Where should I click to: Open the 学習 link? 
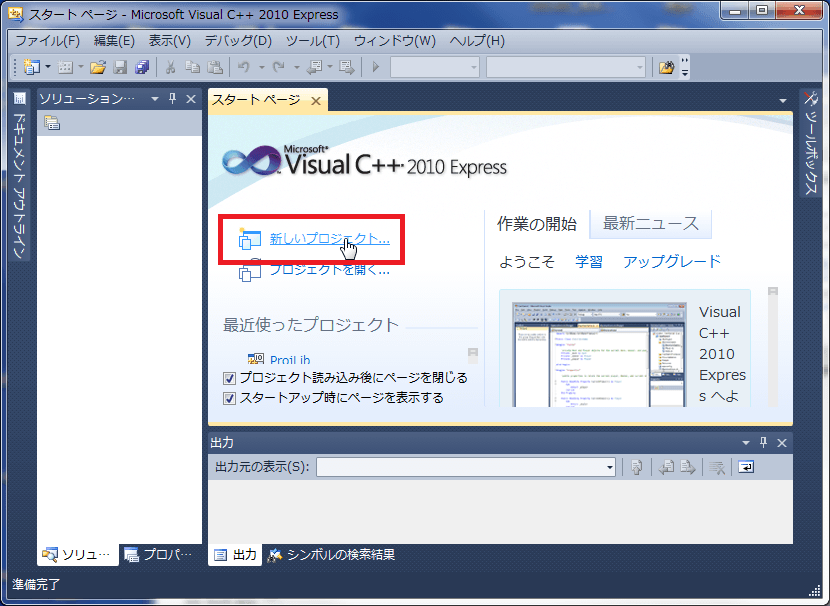[589, 261]
